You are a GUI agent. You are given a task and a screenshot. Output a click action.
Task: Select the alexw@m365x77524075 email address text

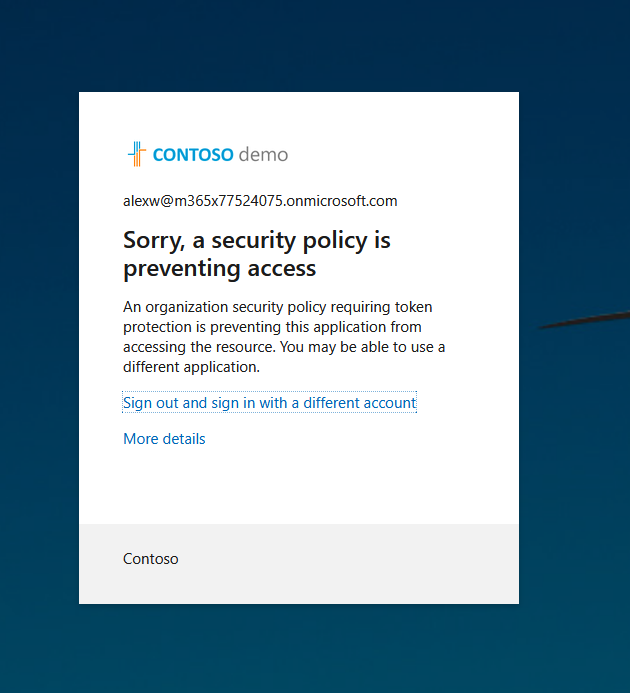(260, 201)
